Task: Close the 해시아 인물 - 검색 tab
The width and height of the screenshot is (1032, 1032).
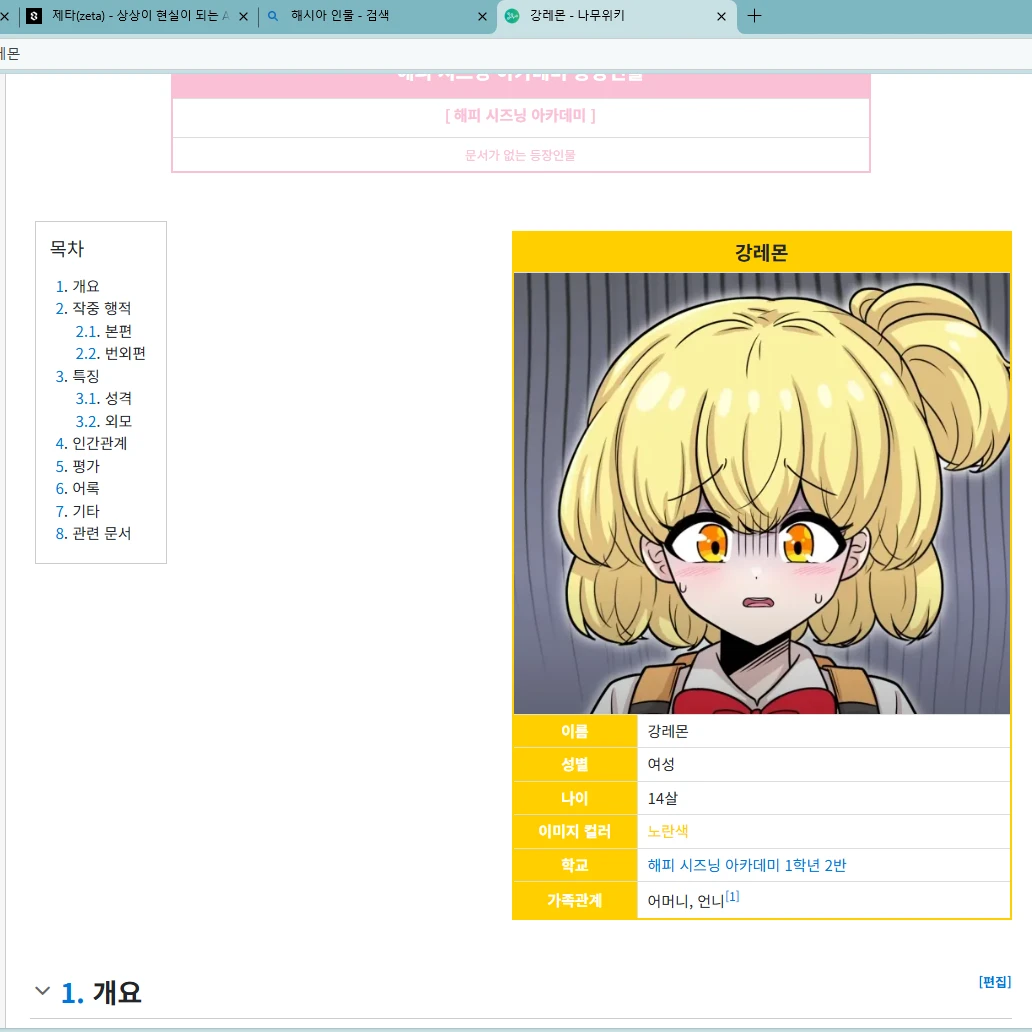Action: 482,16
